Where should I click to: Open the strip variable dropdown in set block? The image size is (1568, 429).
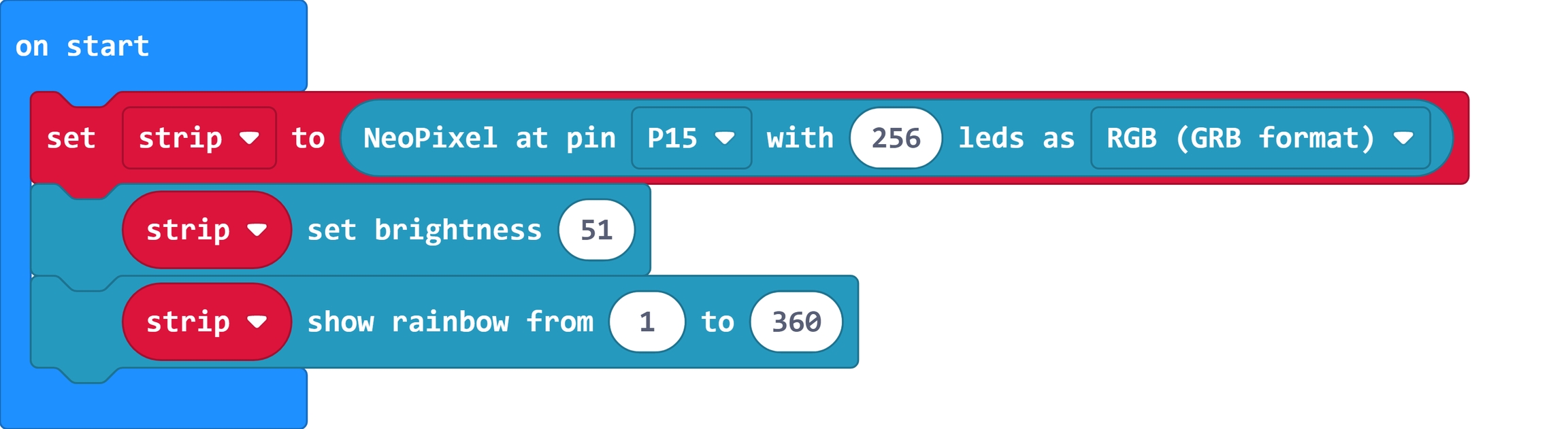(199, 138)
